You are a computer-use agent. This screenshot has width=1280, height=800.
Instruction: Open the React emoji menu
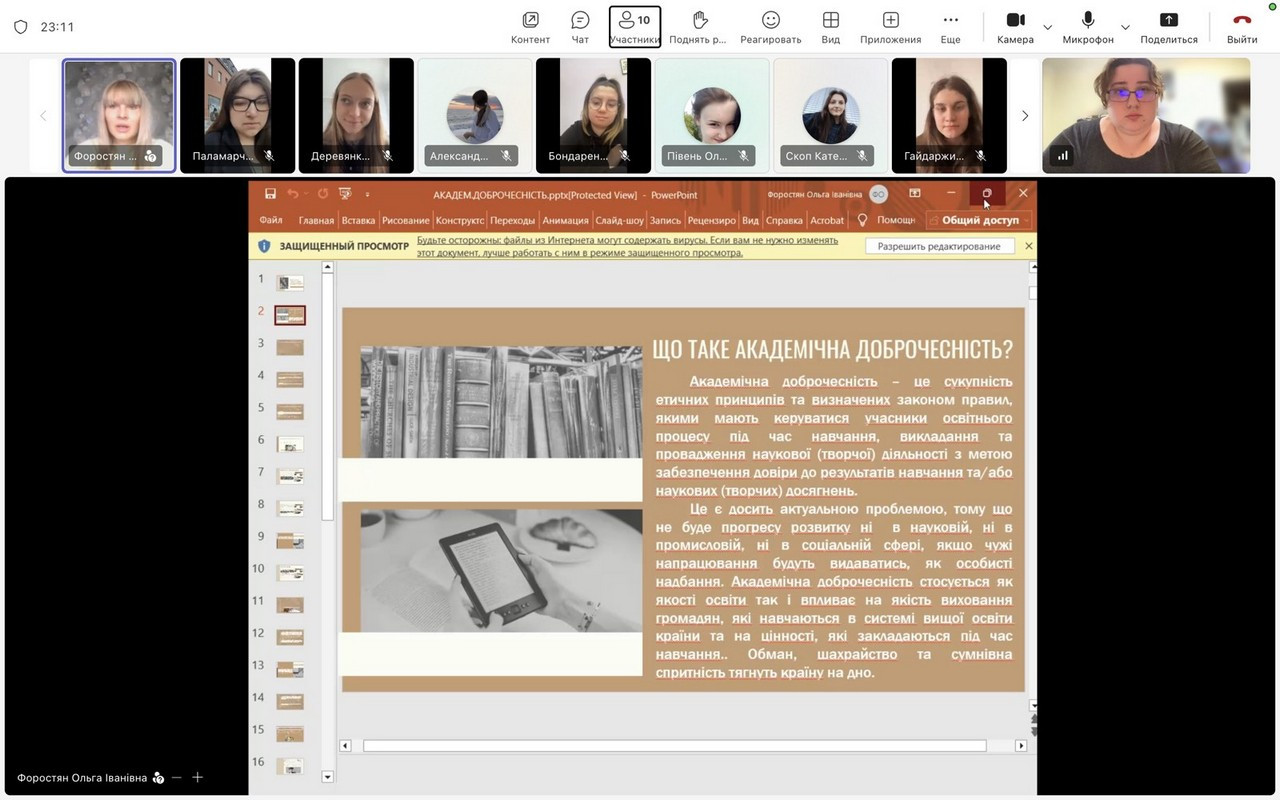click(x=770, y=27)
